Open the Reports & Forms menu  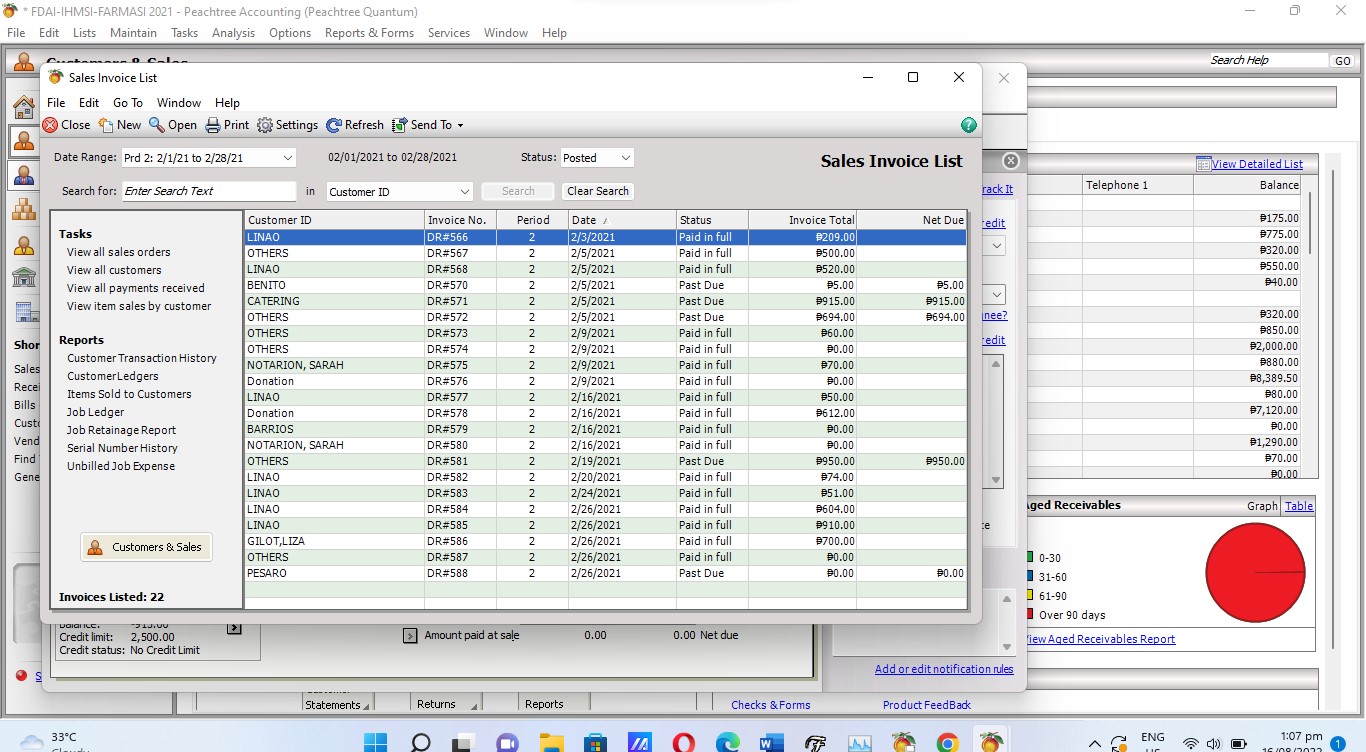369,33
